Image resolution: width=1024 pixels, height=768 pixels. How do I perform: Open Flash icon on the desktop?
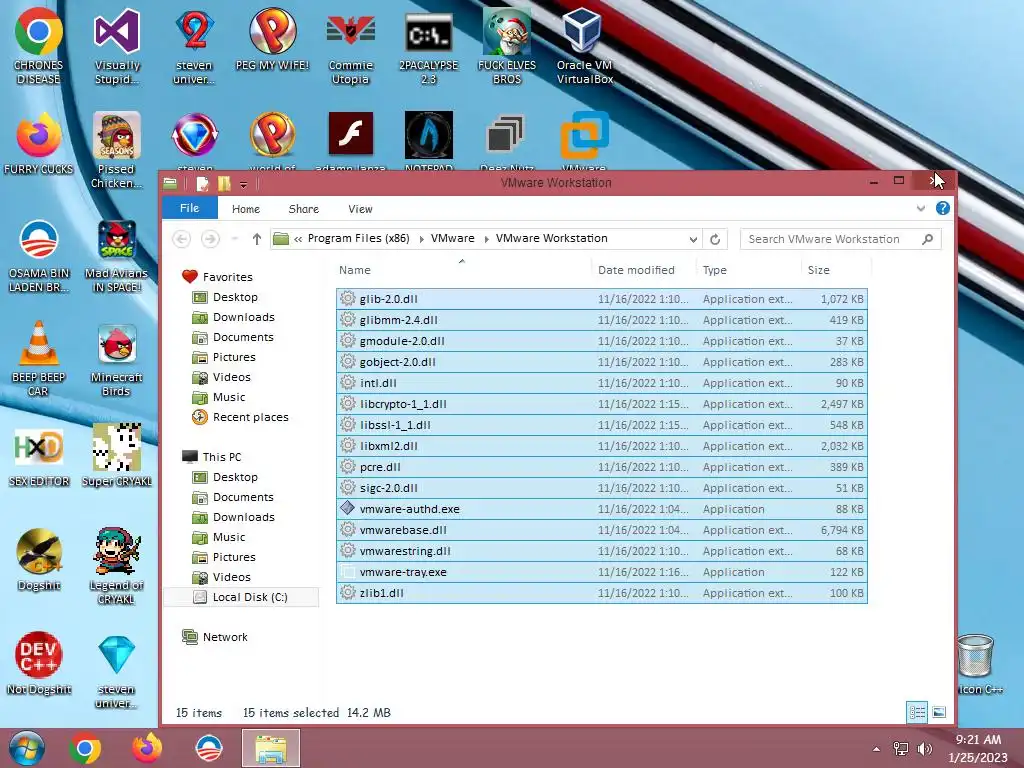coord(351,139)
